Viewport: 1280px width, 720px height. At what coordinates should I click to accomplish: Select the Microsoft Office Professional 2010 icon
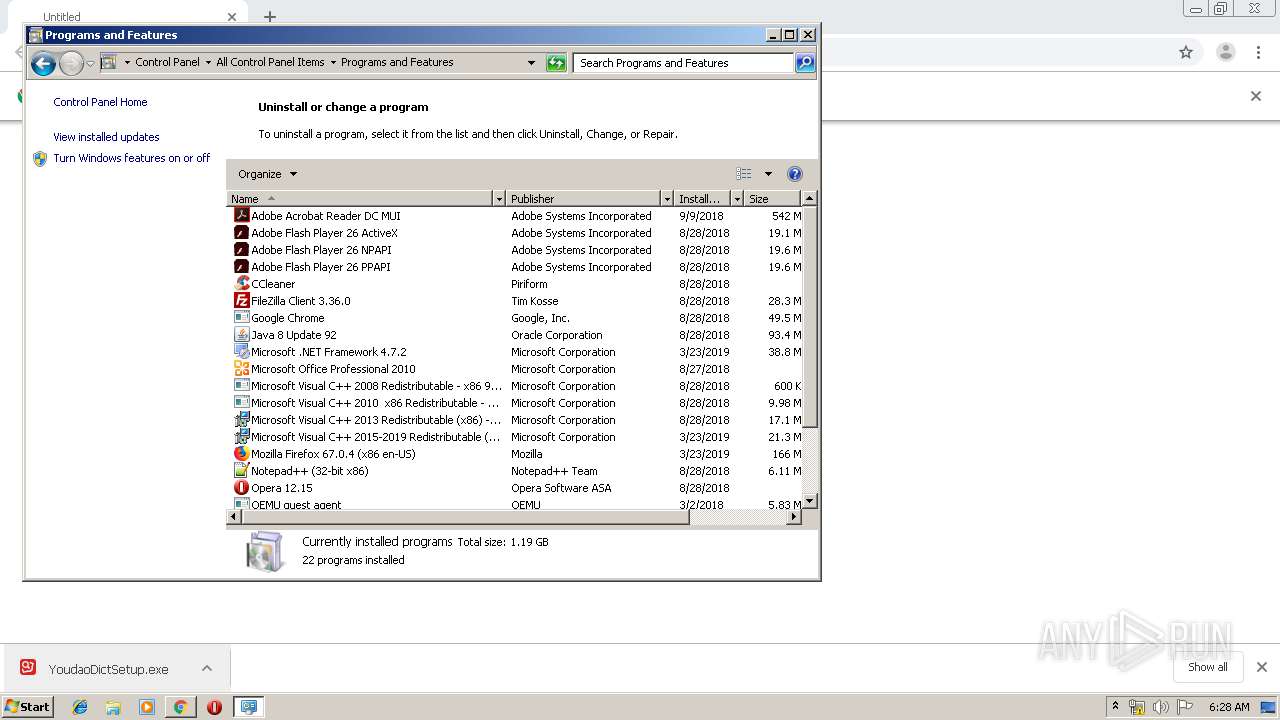(x=241, y=368)
